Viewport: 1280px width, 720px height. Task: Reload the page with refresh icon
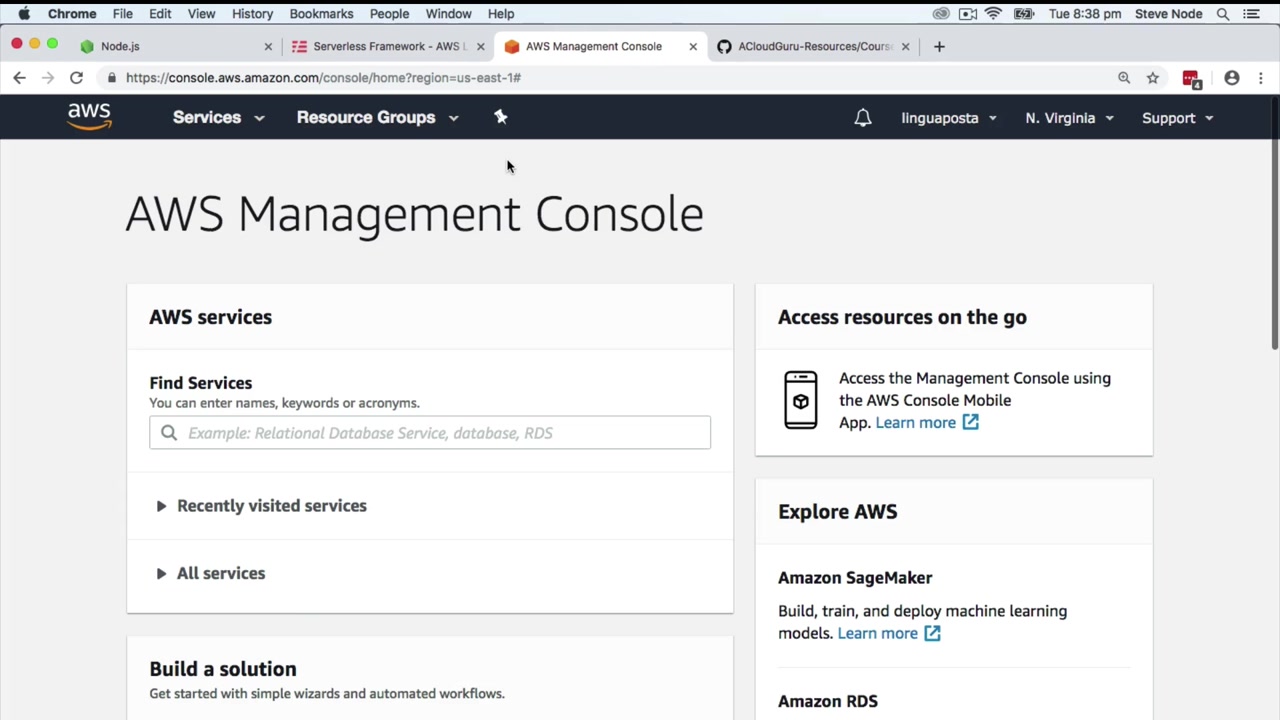click(x=76, y=78)
